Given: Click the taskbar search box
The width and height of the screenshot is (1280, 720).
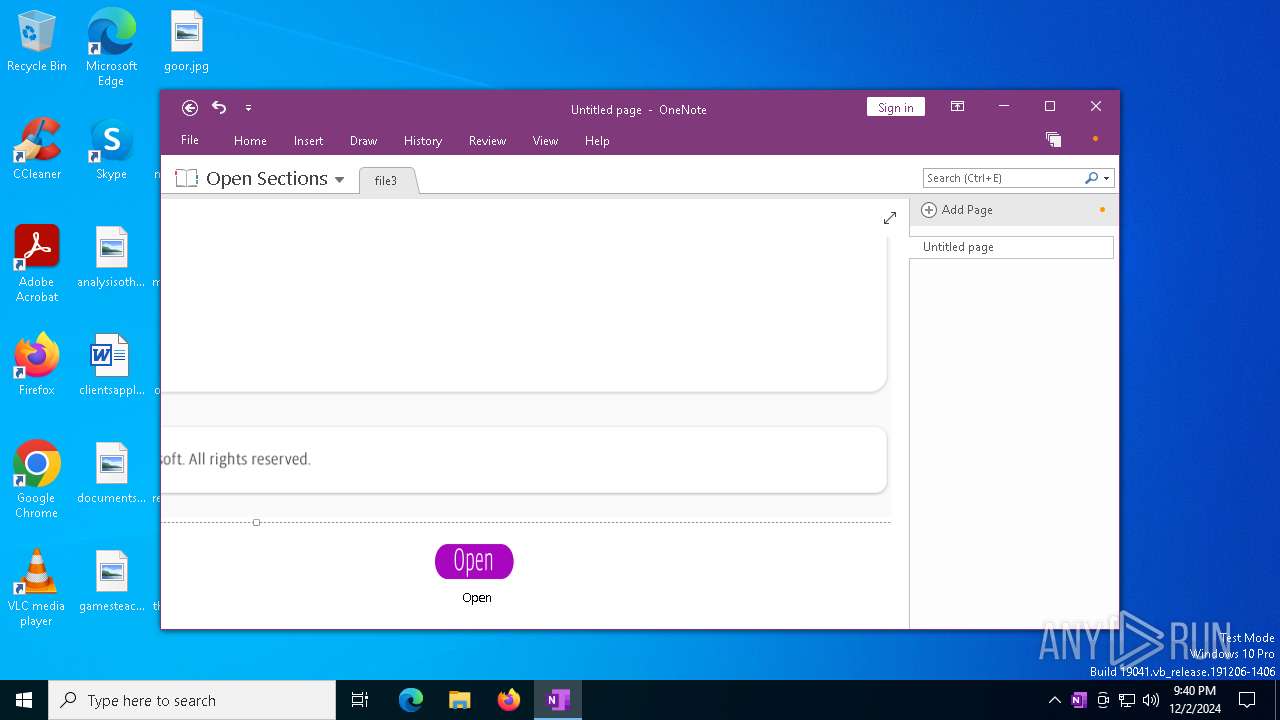Looking at the screenshot, I should (192, 700).
